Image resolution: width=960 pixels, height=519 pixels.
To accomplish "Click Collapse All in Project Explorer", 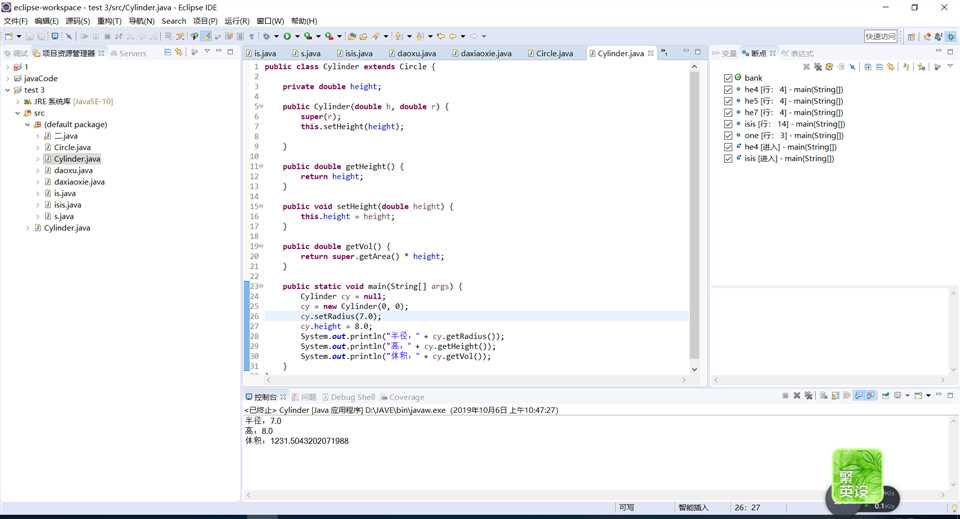I will click(x=168, y=53).
